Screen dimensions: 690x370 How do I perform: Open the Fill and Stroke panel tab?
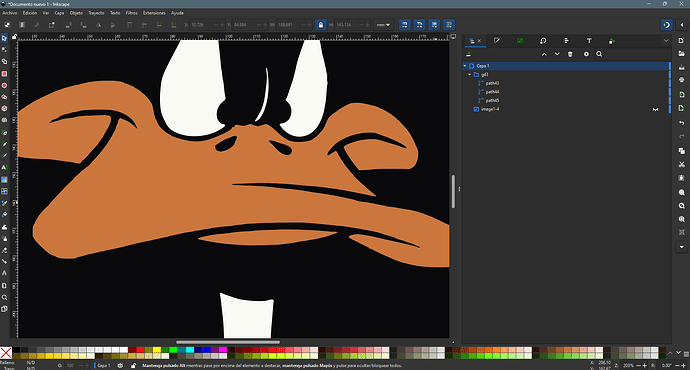tap(497, 41)
